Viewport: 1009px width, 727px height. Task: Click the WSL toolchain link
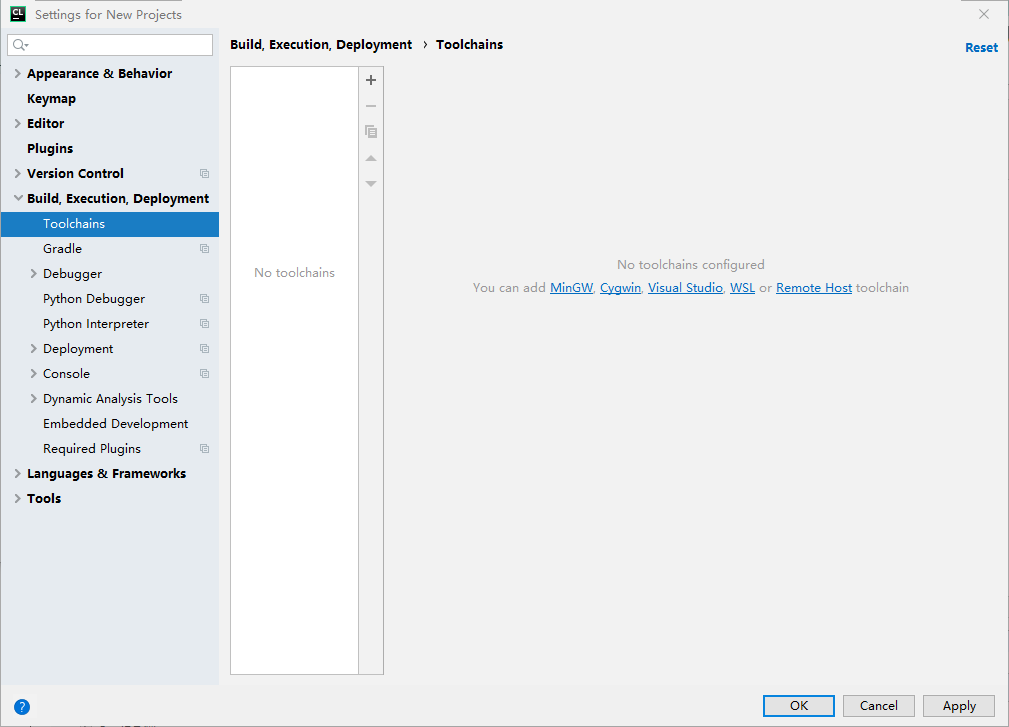742,288
